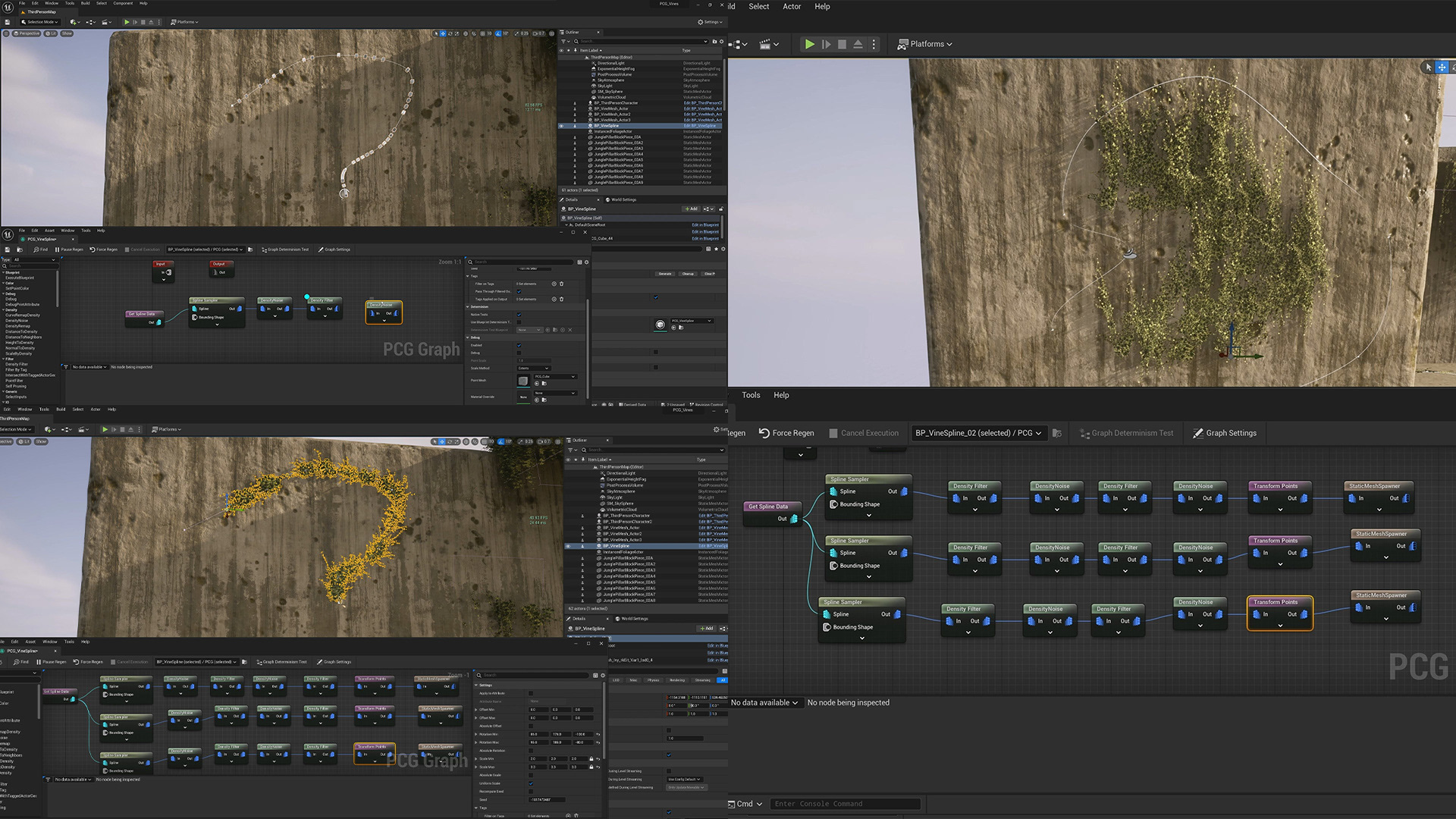Click the select-mode arrow icon in the large viewport
The height and width of the screenshot is (819, 1456).
tap(1429, 67)
